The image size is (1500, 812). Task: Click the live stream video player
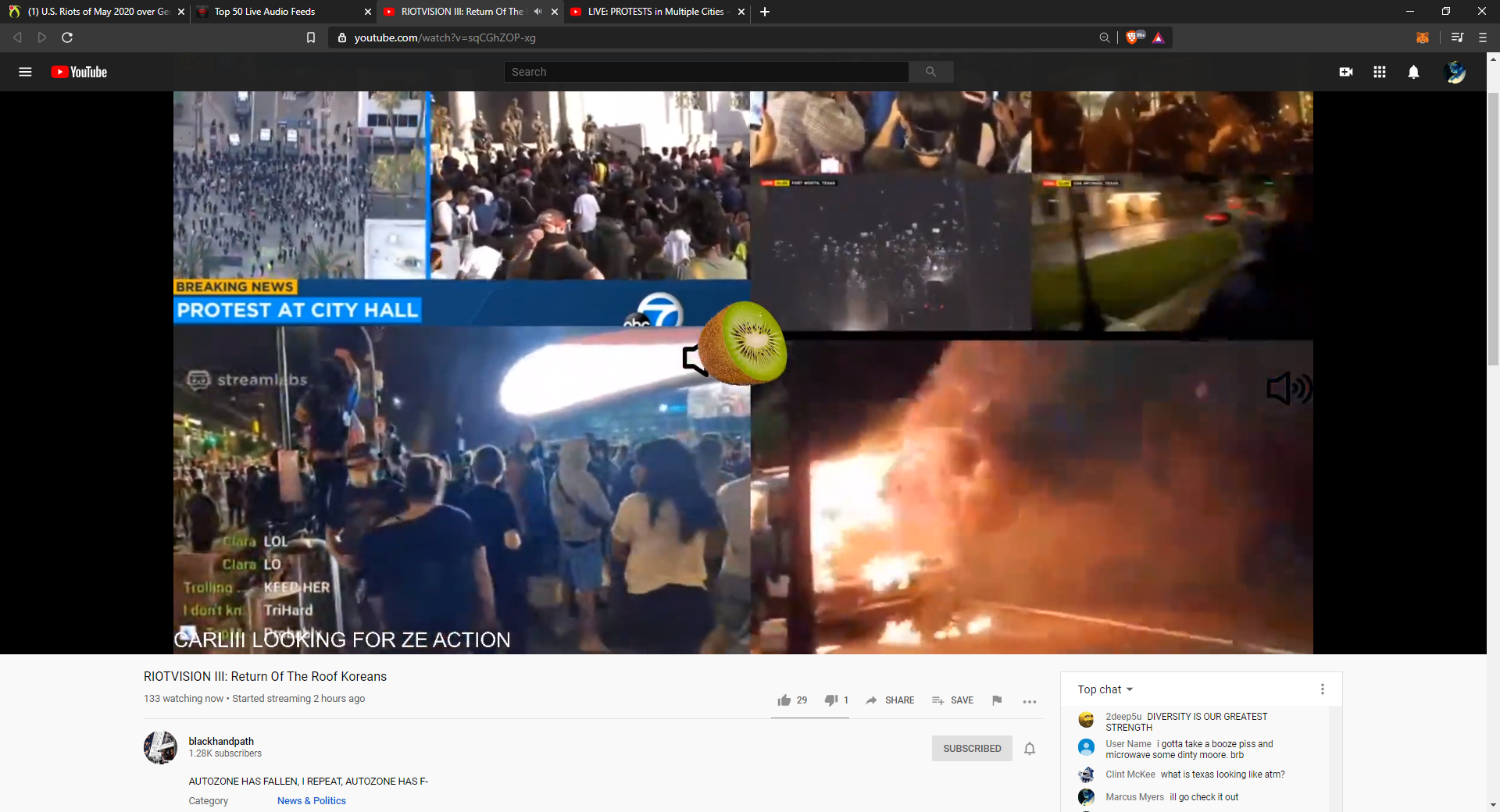click(743, 372)
